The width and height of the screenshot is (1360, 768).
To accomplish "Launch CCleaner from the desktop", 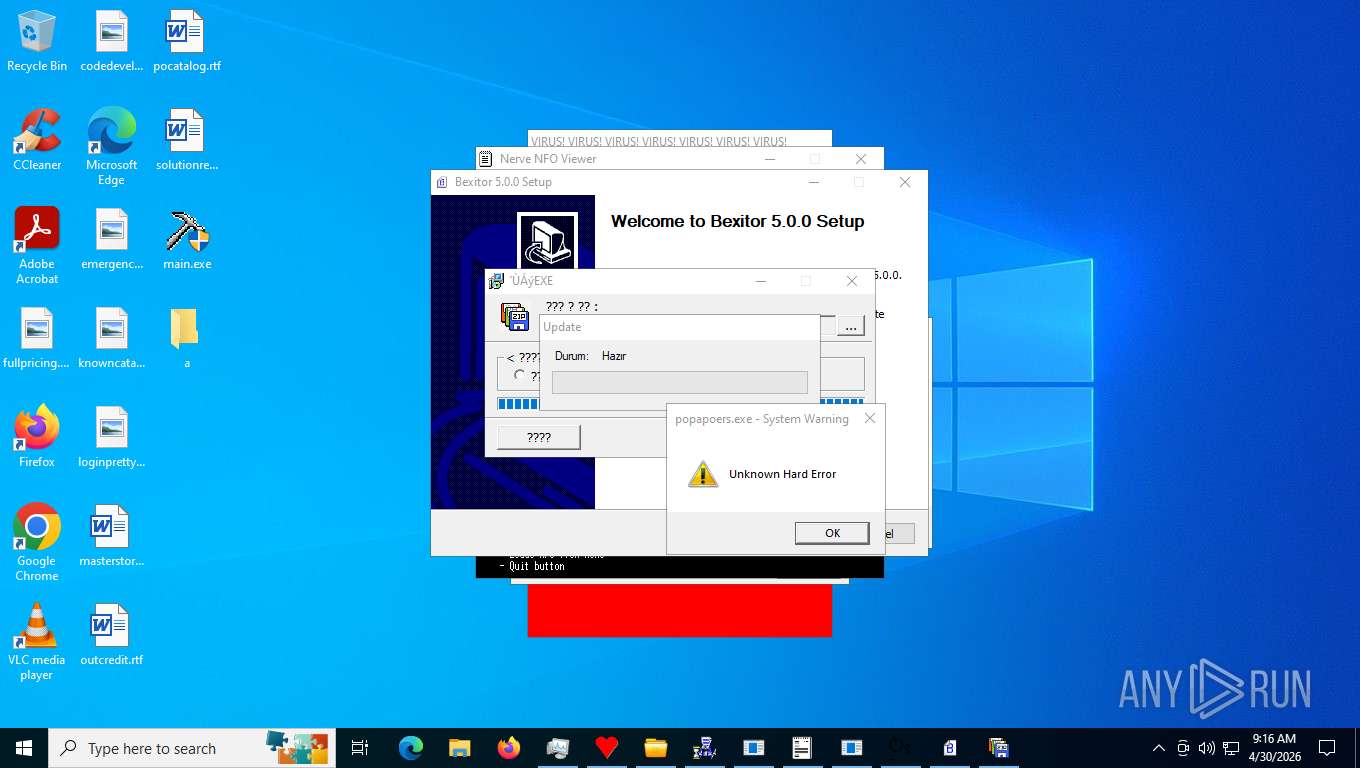I will pyautogui.click(x=37, y=140).
